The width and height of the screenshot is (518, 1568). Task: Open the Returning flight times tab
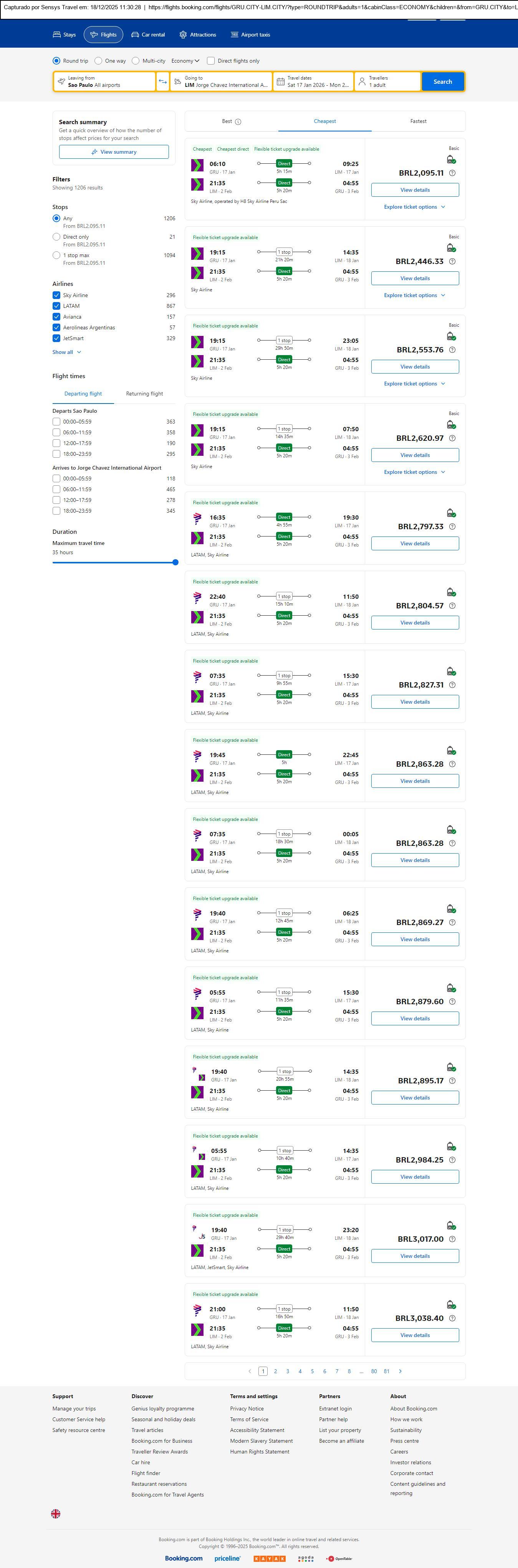(x=144, y=394)
